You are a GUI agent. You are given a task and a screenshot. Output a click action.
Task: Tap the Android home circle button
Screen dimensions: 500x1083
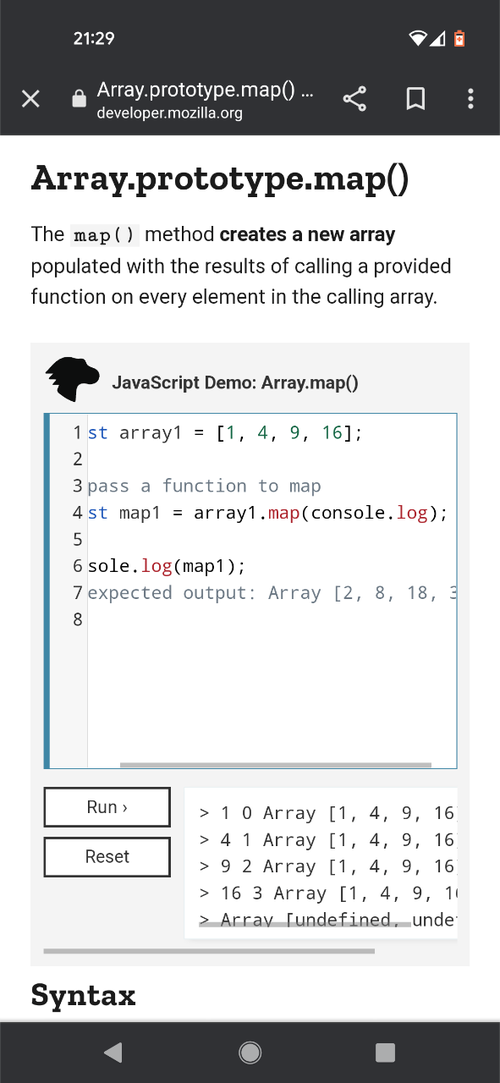click(x=250, y=1052)
